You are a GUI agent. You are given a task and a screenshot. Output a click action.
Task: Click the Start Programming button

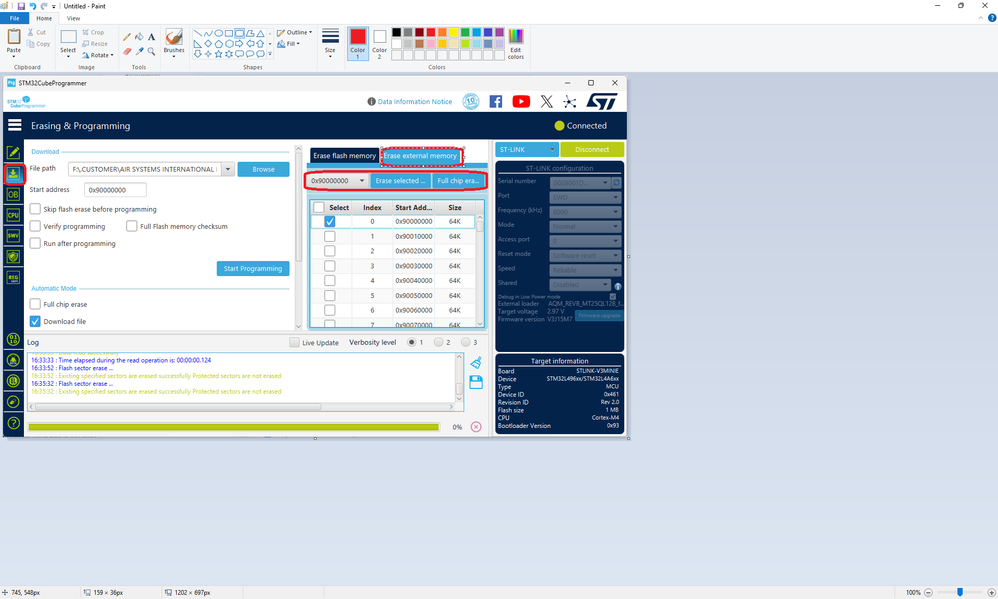click(253, 269)
